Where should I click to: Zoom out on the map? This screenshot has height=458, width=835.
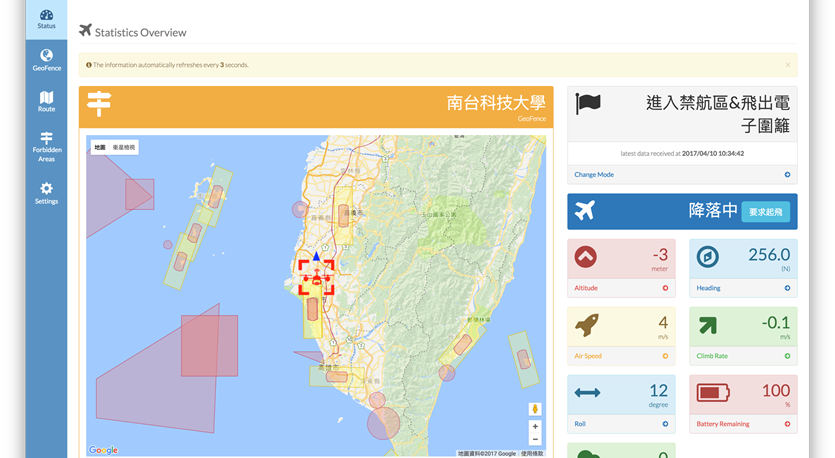(x=535, y=439)
